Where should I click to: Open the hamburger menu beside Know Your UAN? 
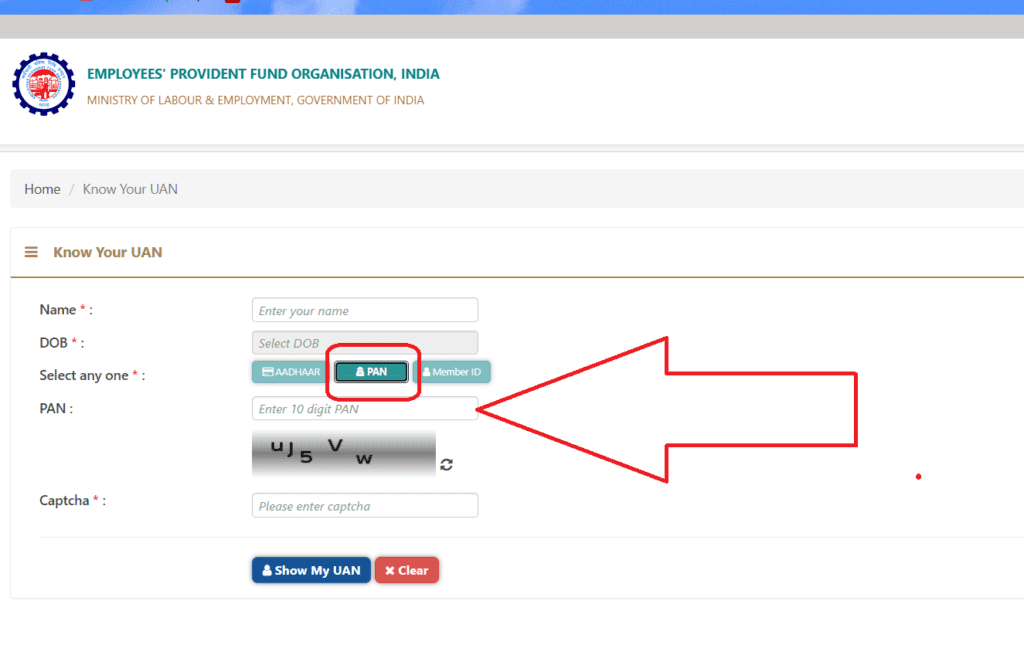(x=31, y=252)
